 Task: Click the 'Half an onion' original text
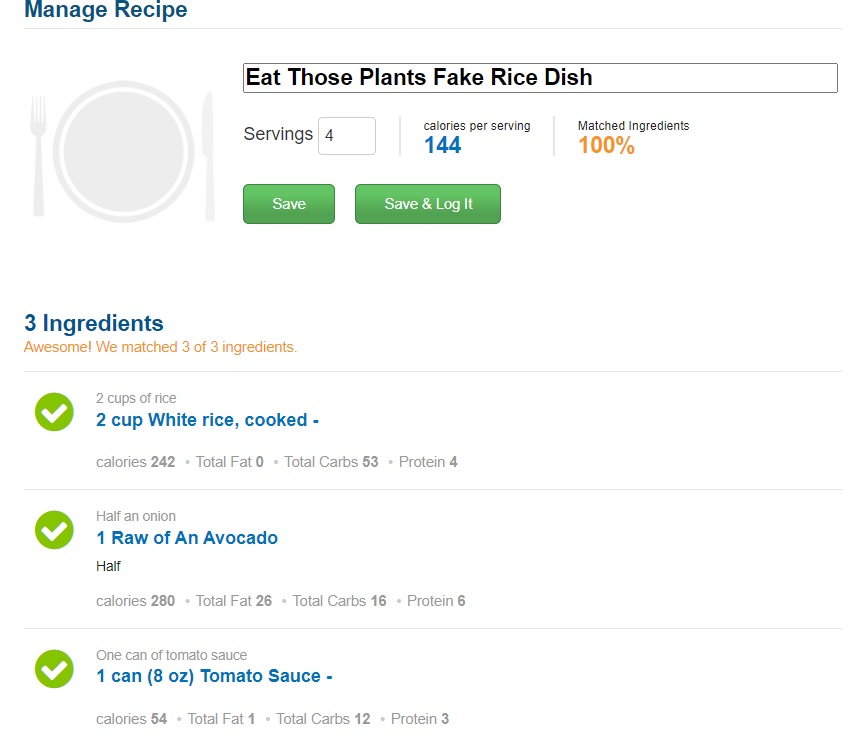[136, 516]
